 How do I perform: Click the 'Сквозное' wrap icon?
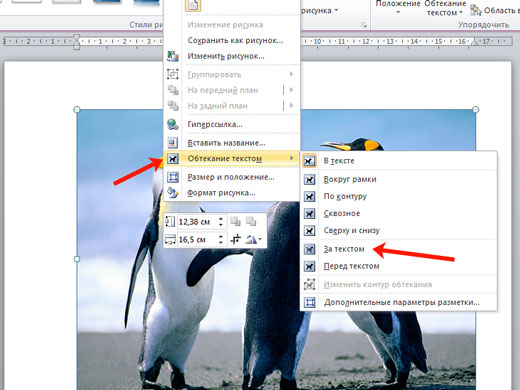(309, 214)
